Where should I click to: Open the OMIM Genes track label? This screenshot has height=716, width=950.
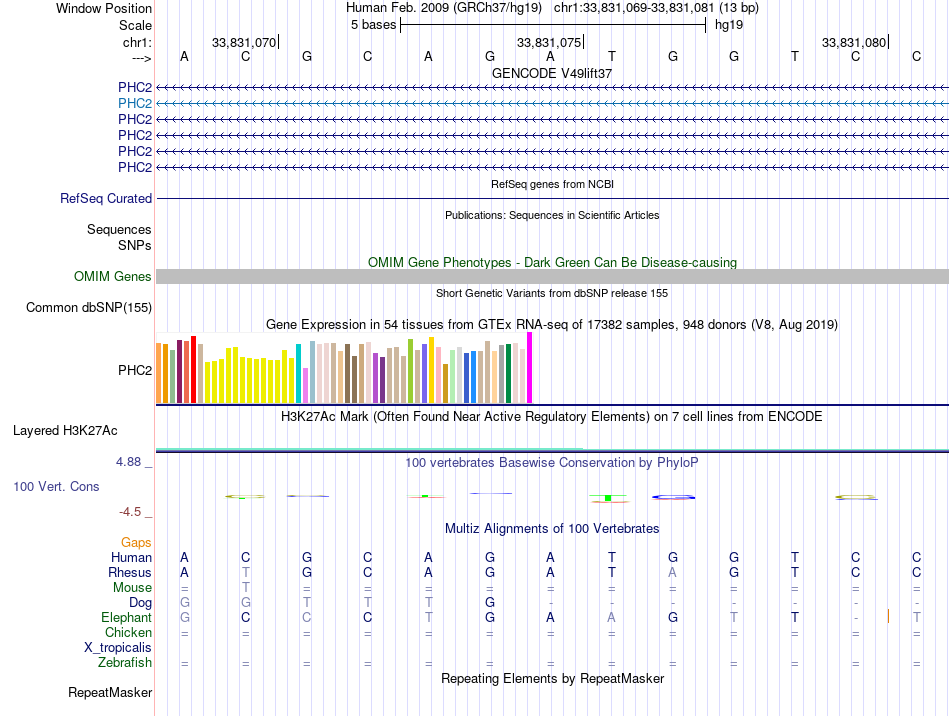pyautogui.click(x=112, y=277)
